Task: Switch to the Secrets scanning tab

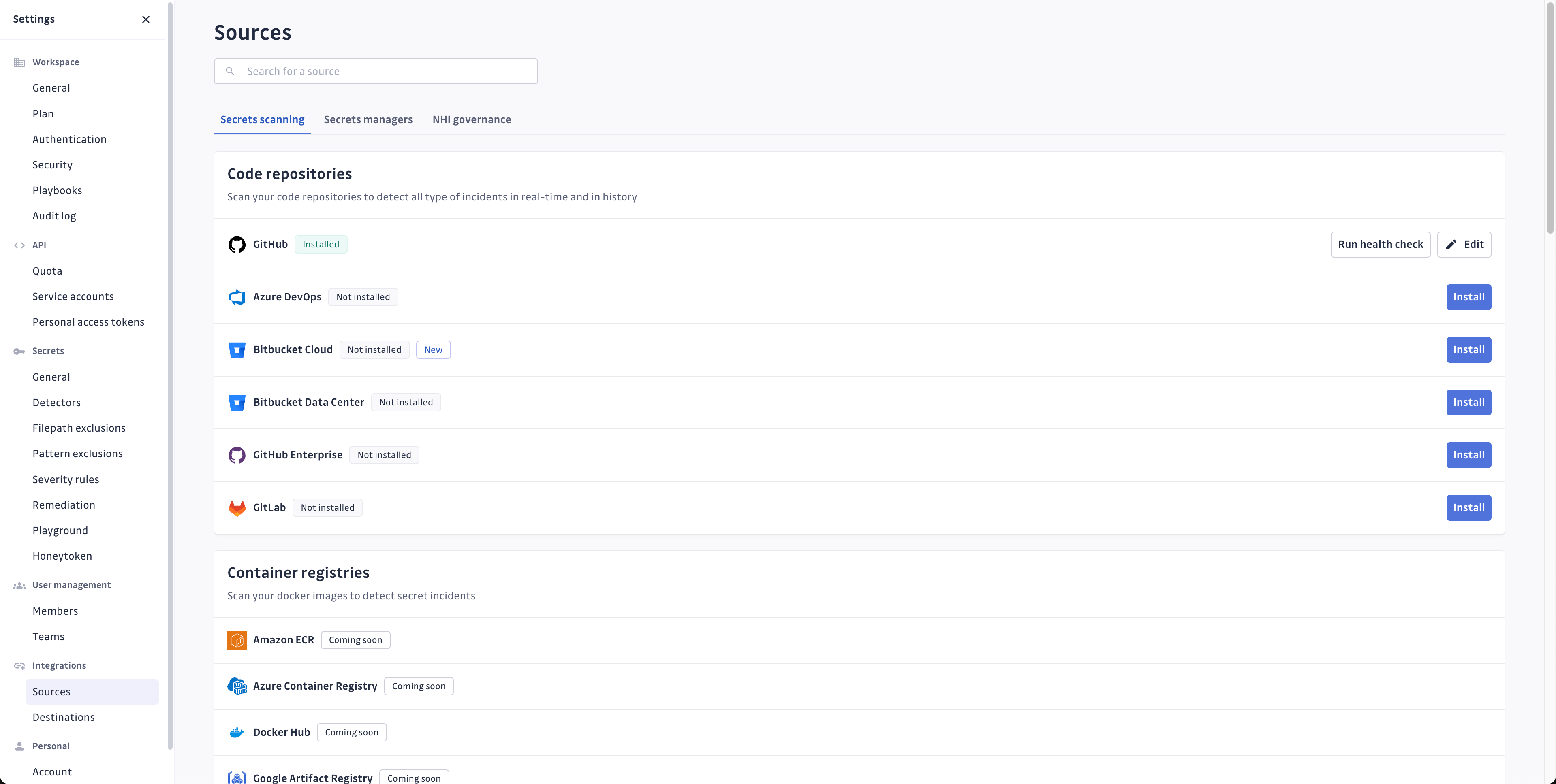Action: 262,119
